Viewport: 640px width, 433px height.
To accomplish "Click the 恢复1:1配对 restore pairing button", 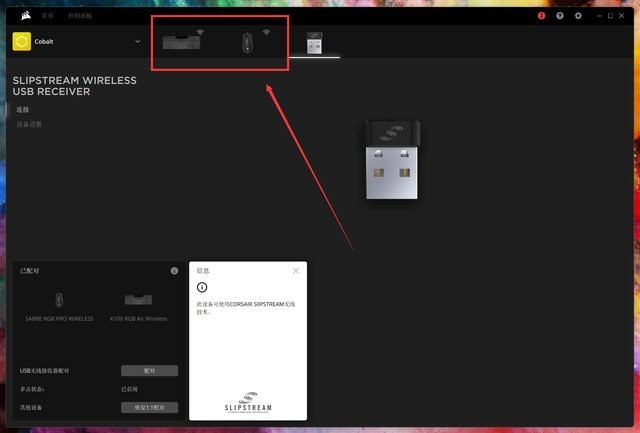I will point(149,407).
